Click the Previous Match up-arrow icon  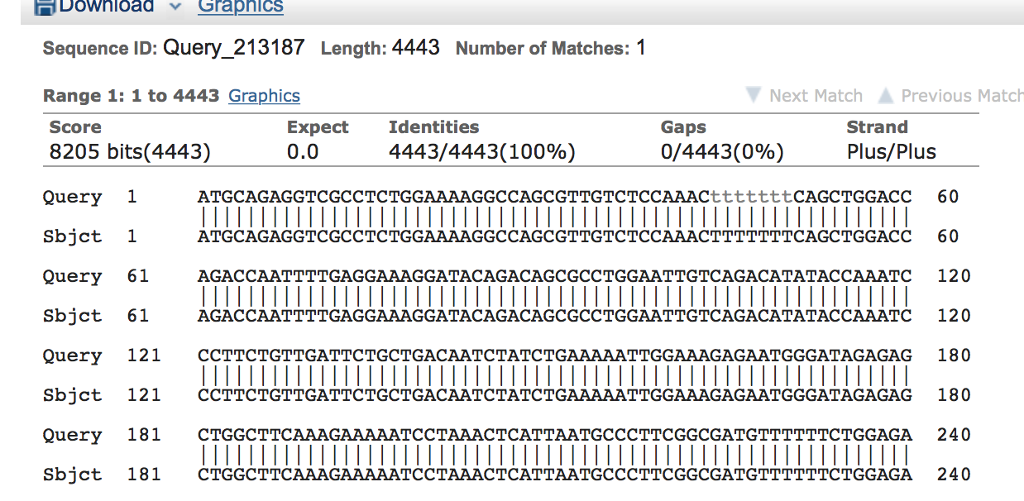[885, 96]
